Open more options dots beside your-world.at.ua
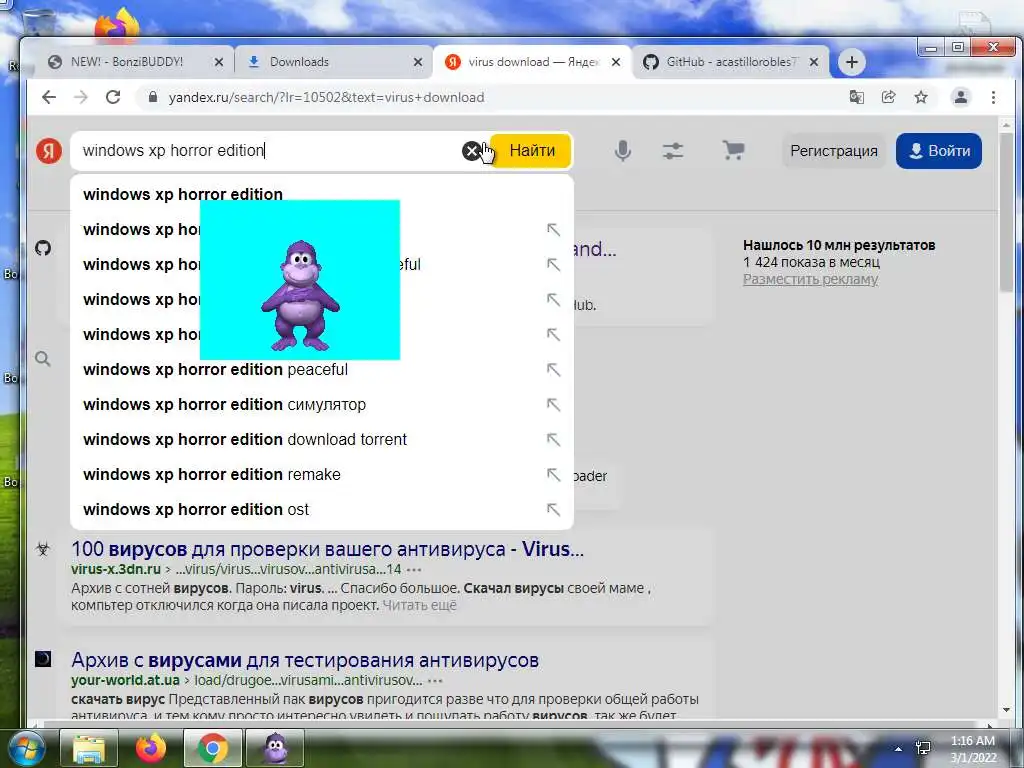The width and height of the screenshot is (1024, 768). click(435, 680)
